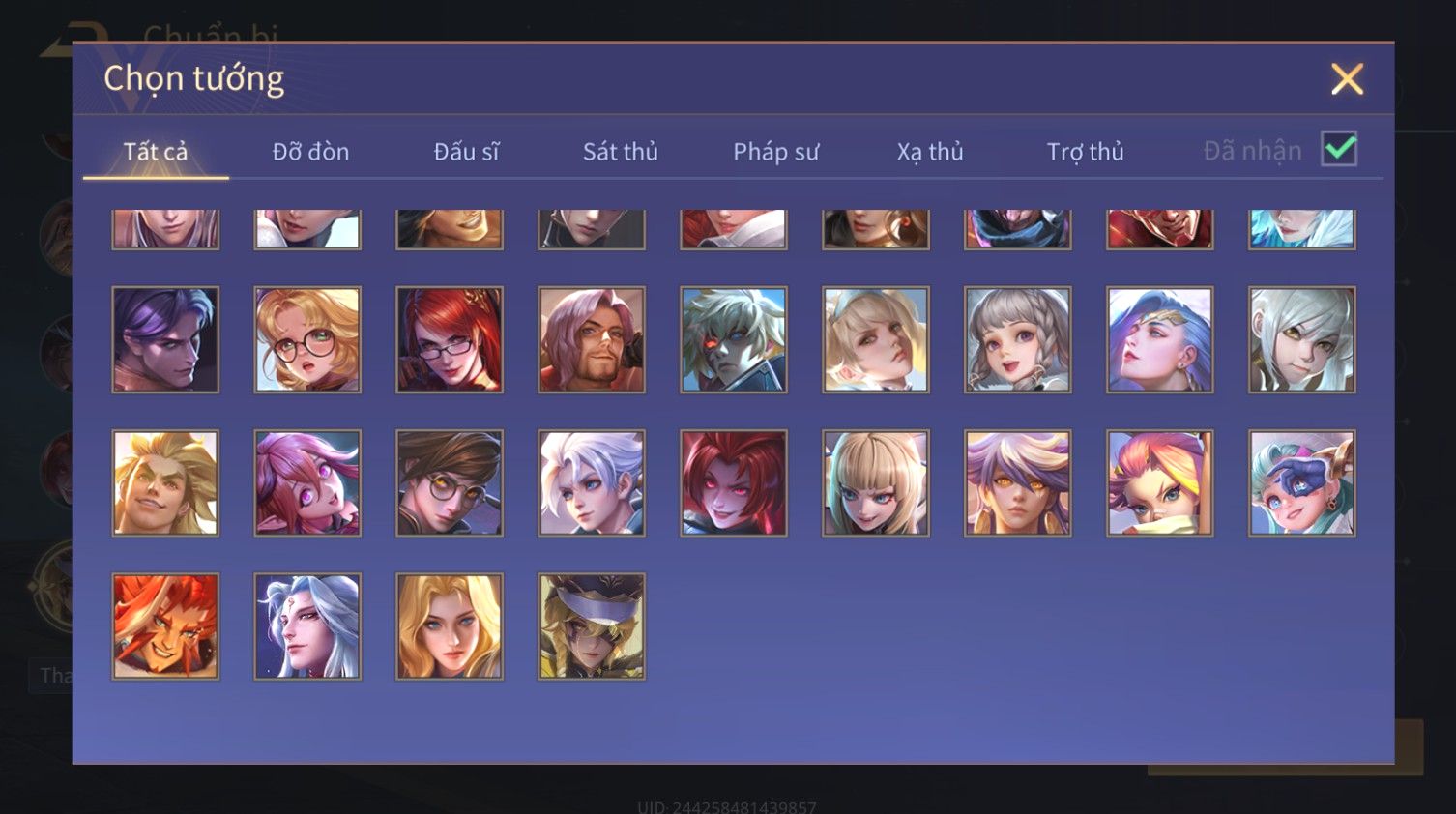Close the Chọn tướng dialog
Screen dimensions: 1456x814
point(1347,79)
